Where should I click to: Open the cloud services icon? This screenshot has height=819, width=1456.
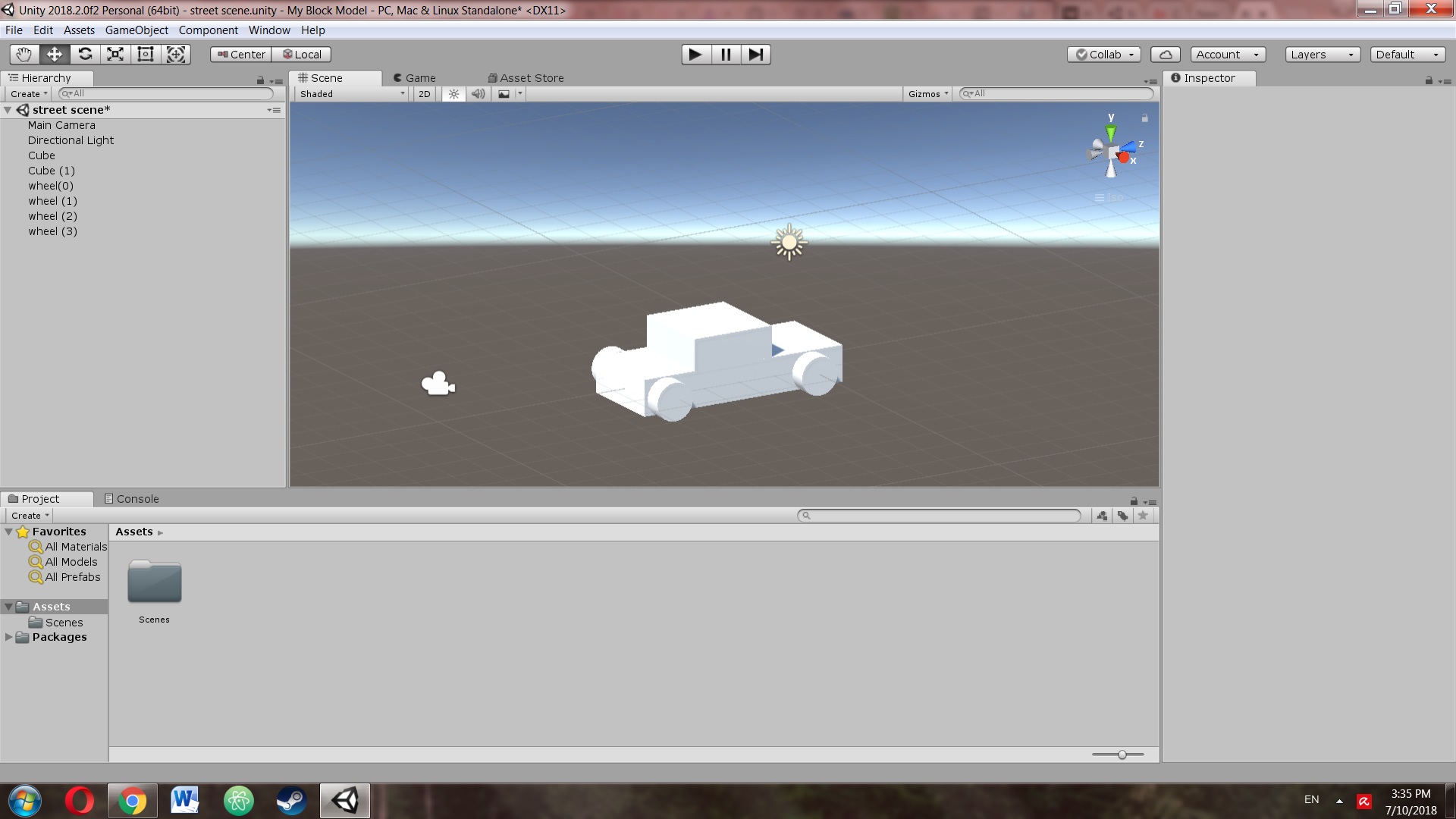pyautogui.click(x=1166, y=55)
